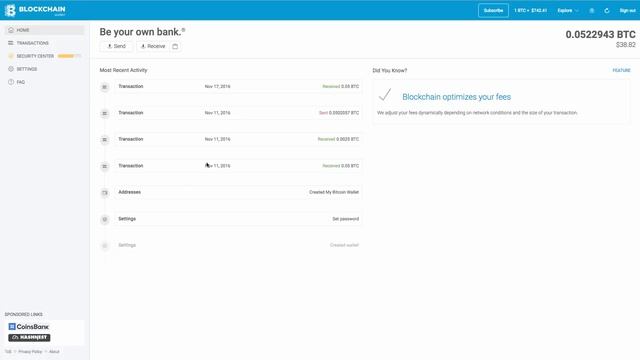640x360 pixels.
Task: Open the Transactions sidebar item
Action: pos(44,43)
